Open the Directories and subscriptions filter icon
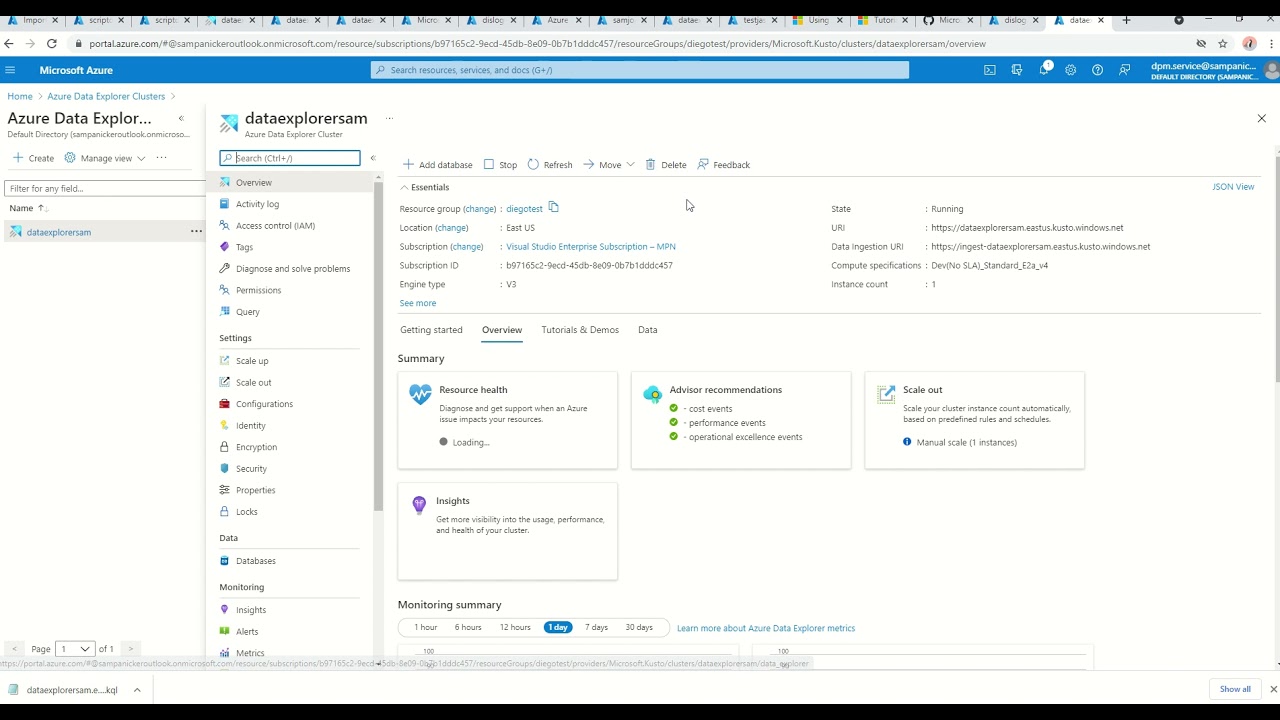Screen dimensions: 1280x720 (x=1017, y=70)
